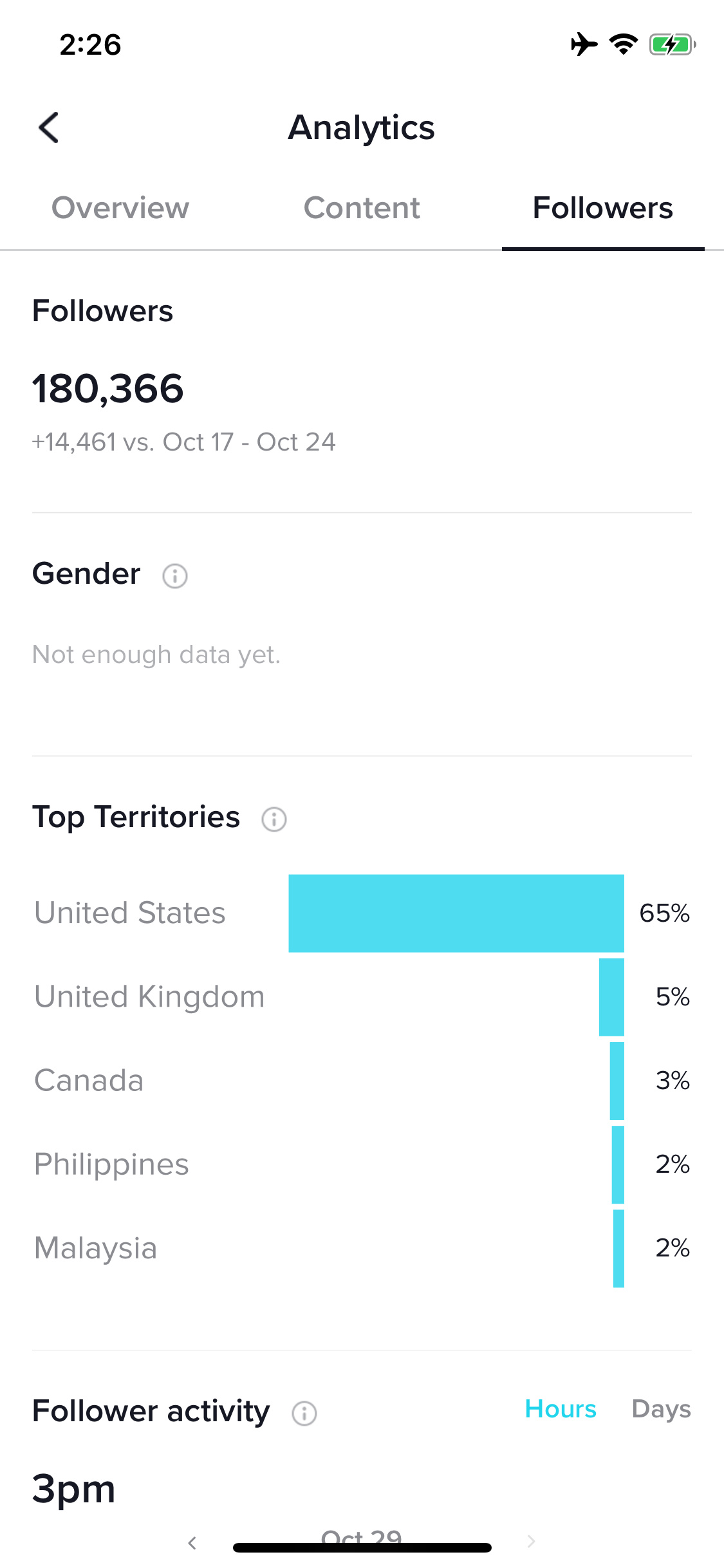Tap the Malaysia territory label
724x1568 pixels.
95,1249
